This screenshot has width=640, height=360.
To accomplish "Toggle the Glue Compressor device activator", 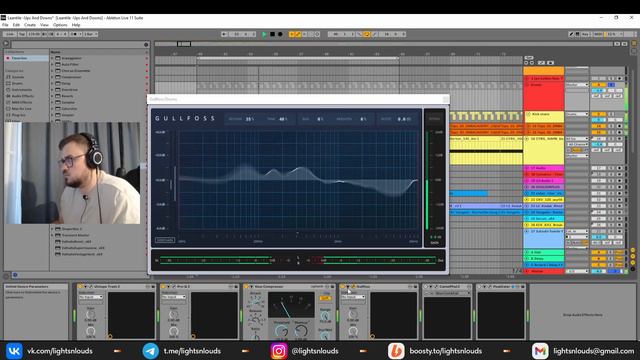I will (246, 287).
